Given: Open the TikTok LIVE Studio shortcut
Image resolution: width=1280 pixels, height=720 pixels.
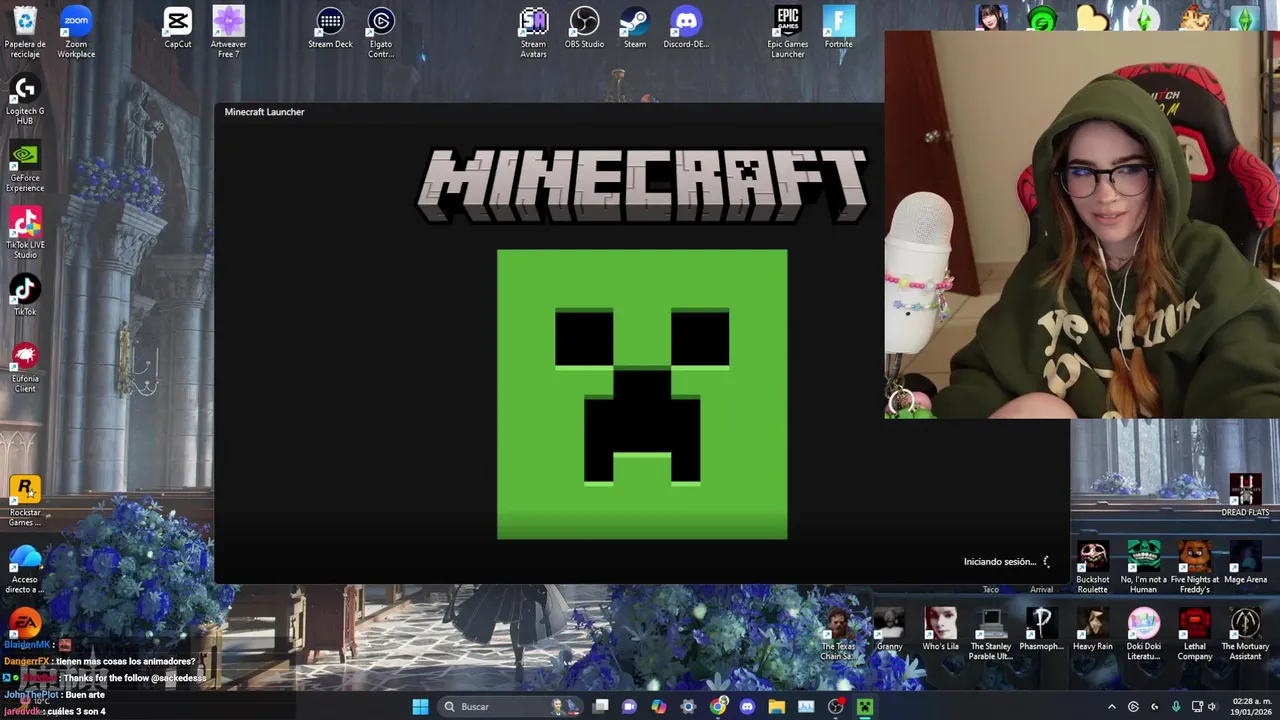Looking at the screenshot, I should 25,232.
